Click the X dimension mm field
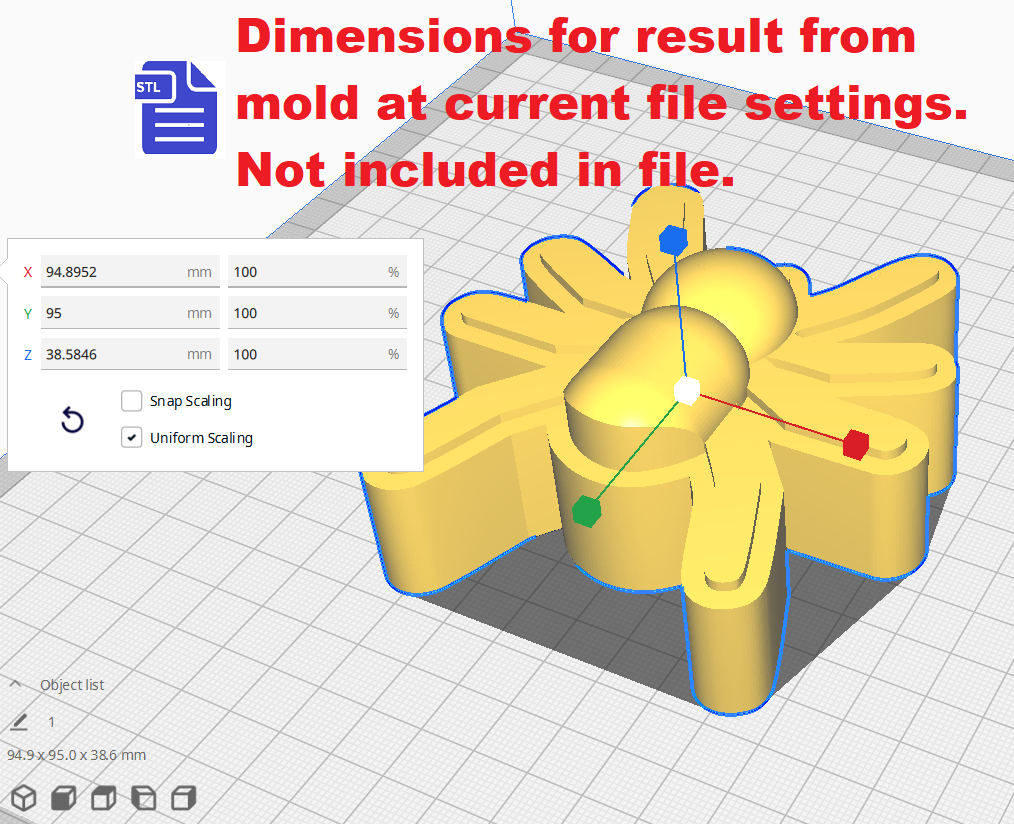1014x824 pixels. (x=110, y=272)
